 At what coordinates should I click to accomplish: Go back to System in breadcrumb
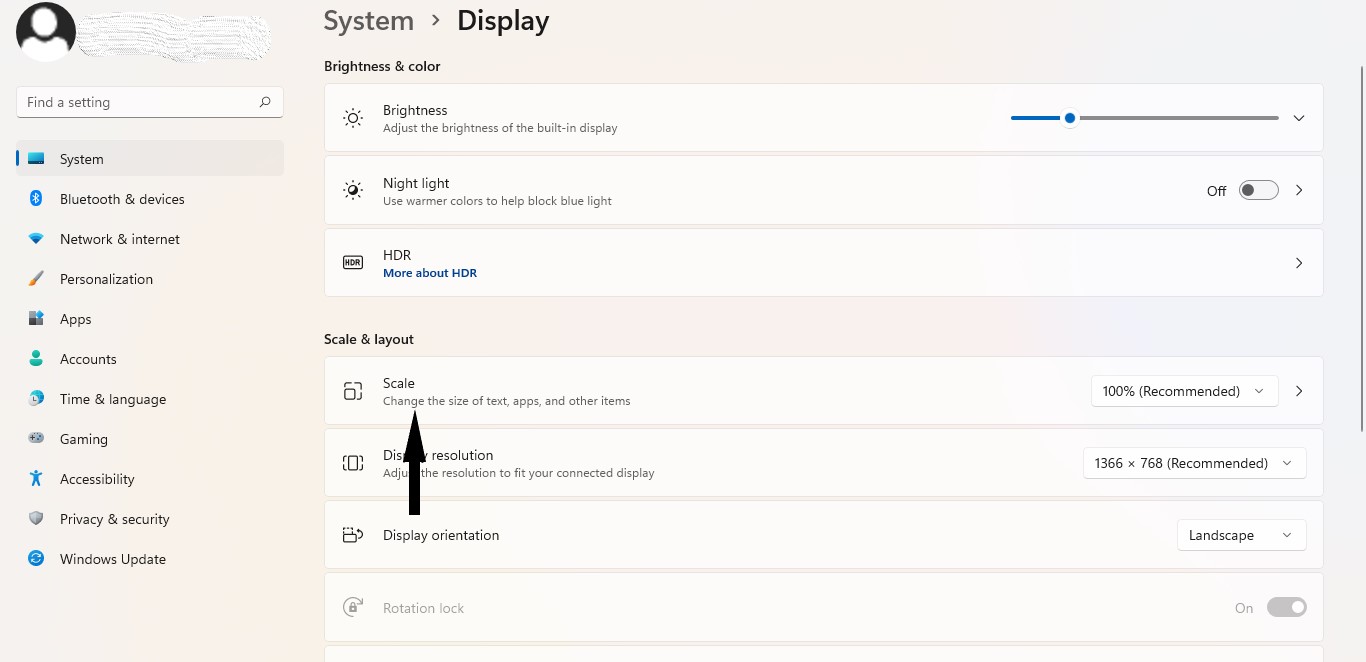[x=369, y=21]
